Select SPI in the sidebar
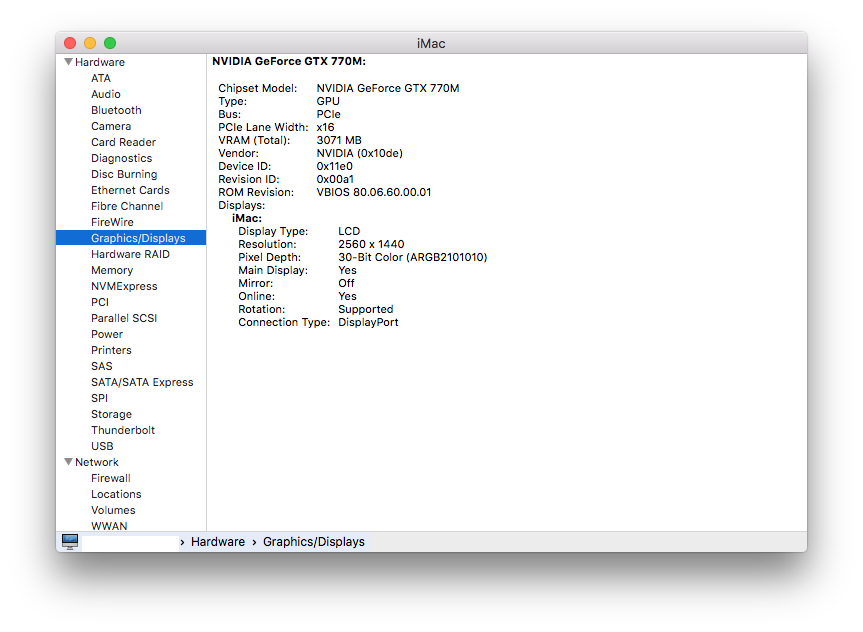The height and width of the screenshot is (632, 863). click(99, 397)
